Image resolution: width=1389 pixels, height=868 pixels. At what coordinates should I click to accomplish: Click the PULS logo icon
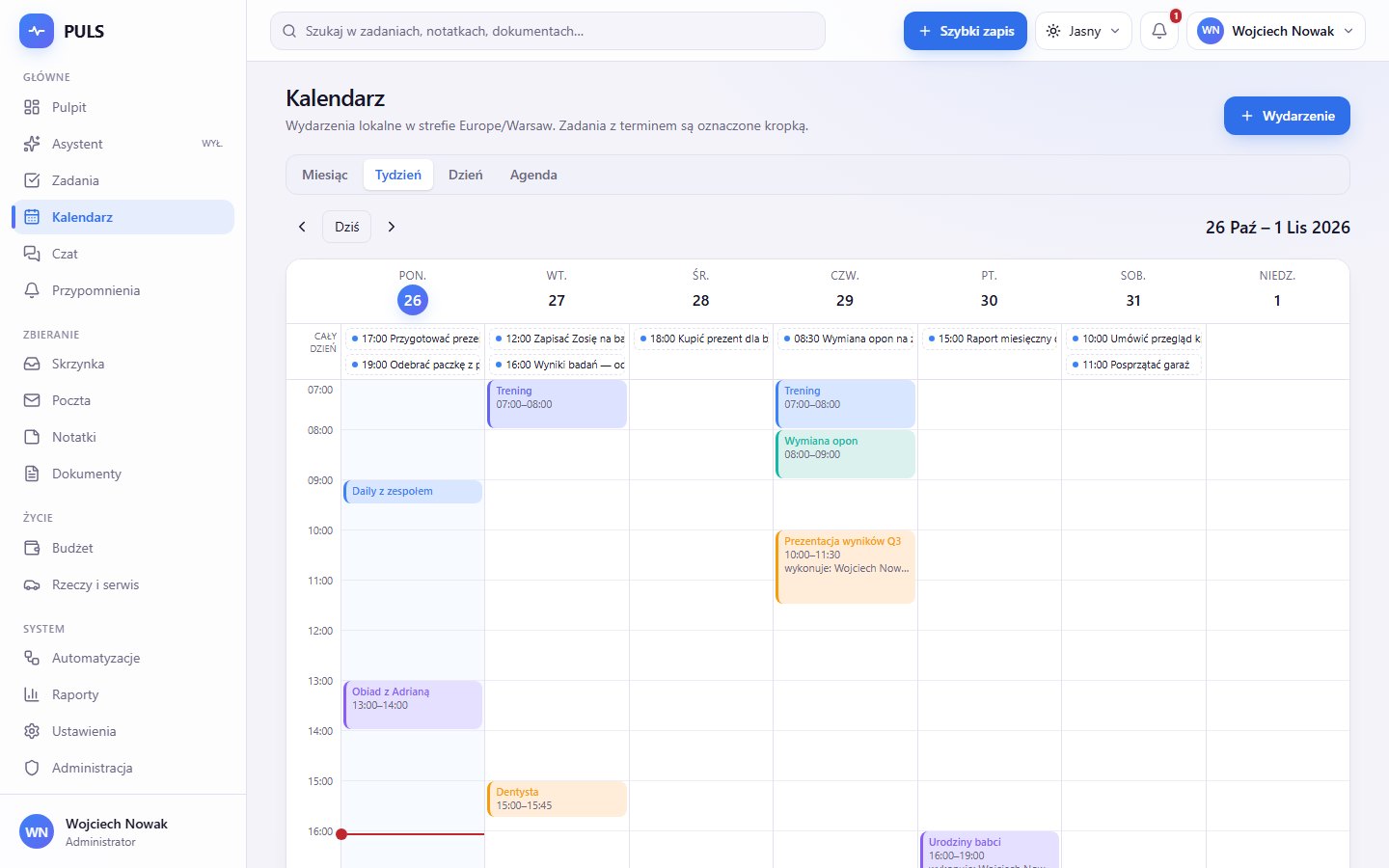click(x=37, y=31)
